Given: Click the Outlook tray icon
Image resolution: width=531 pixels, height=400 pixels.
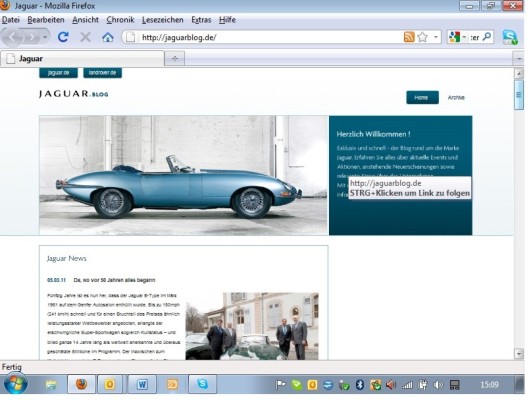Looking at the screenshot, I should point(312,385).
